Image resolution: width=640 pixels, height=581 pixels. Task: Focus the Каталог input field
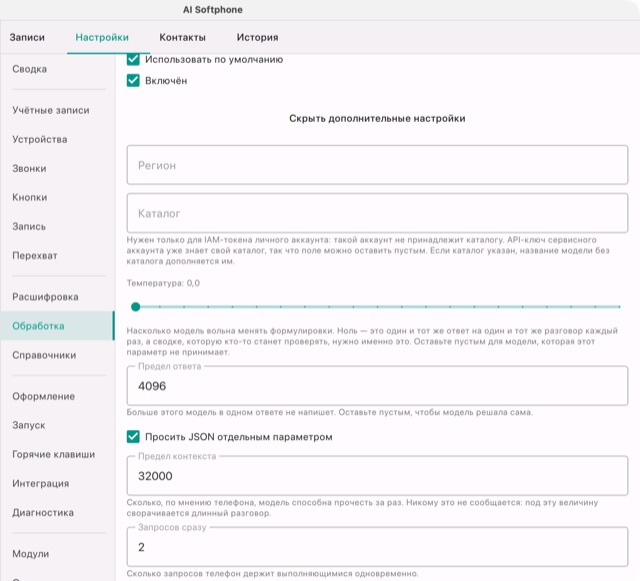(x=377, y=213)
